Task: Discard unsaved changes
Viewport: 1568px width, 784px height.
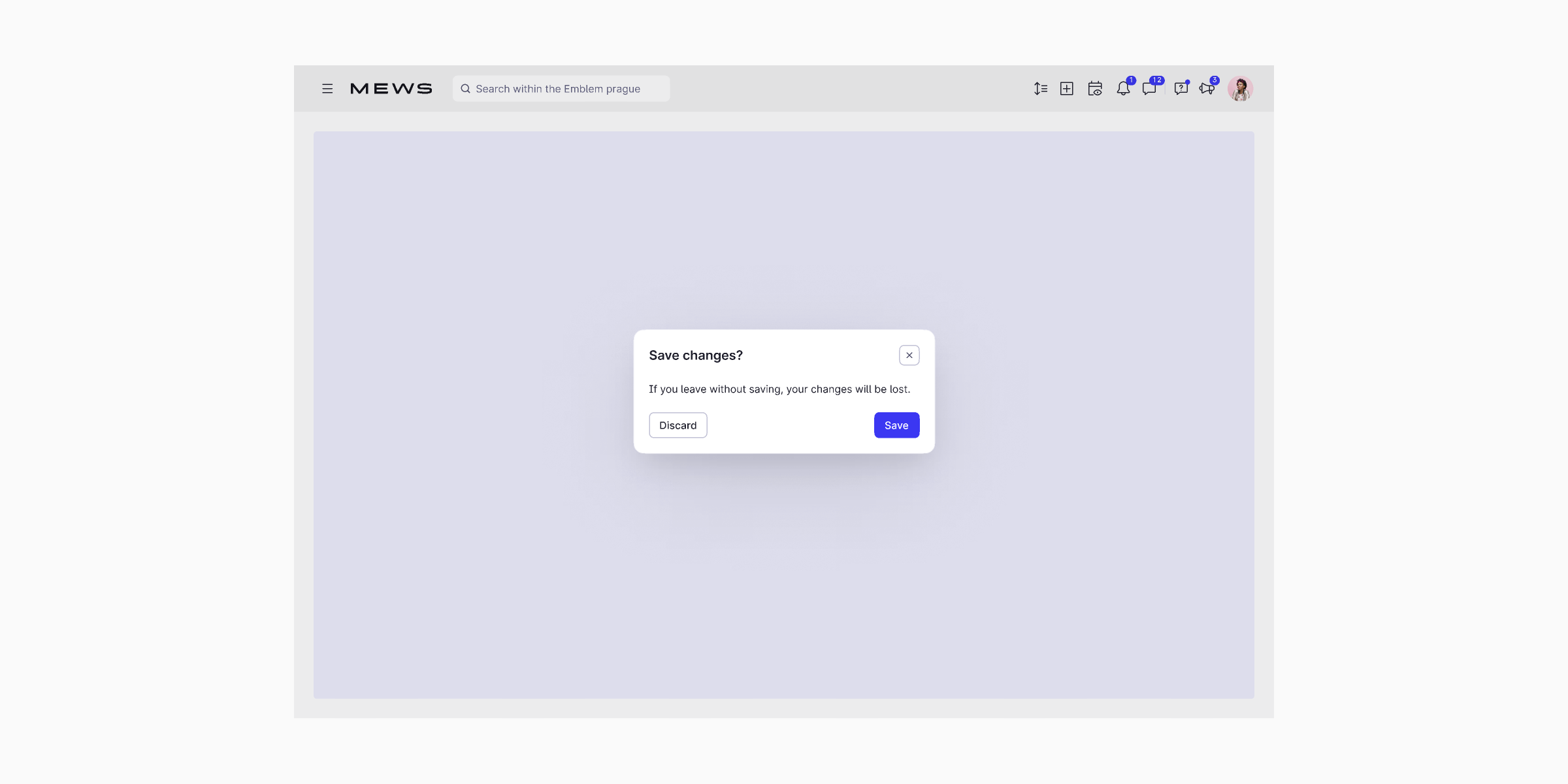Action: coord(678,425)
